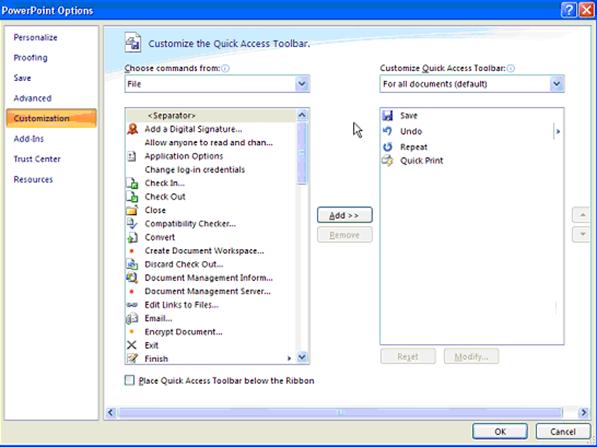Click the horizontal scrollbar right arrow
The image size is (597, 447).
click(583, 412)
